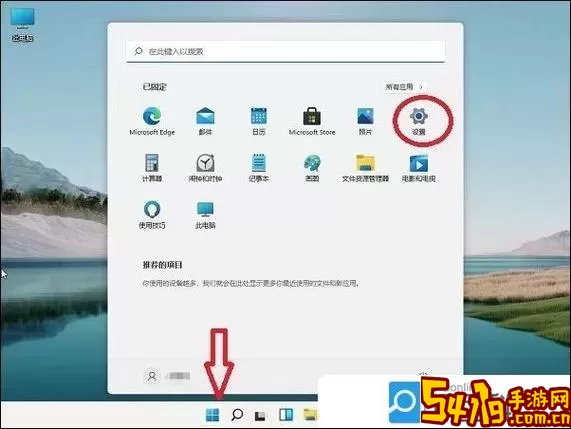
Task: Open Widgets from the taskbar
Action: pos(286,414)
